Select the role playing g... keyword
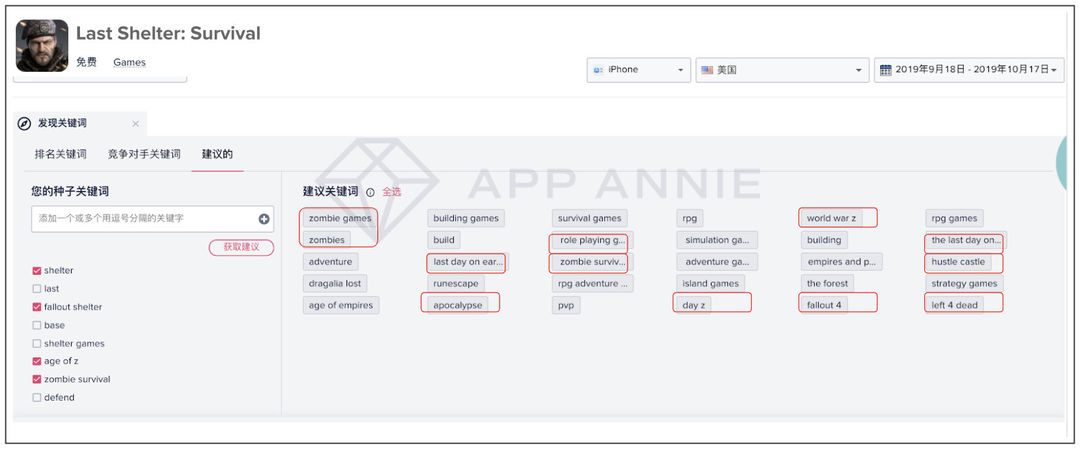The image size is (1080, 449). click(x=593, y=240)
